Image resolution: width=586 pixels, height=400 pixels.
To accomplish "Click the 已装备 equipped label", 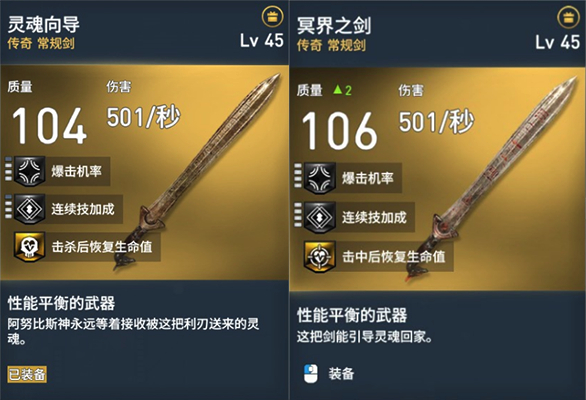I will pos(27,374).
